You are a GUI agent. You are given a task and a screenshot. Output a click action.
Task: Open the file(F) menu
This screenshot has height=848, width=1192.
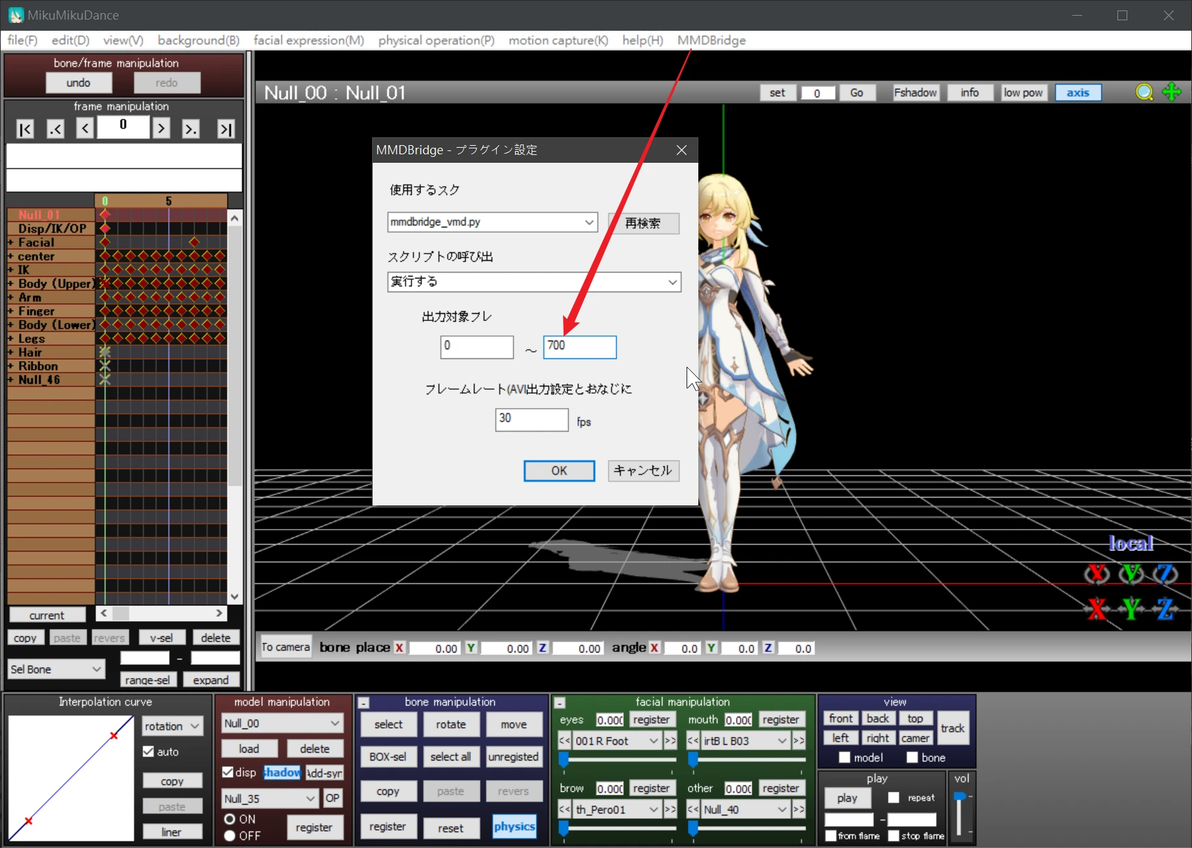pos(22,40)
